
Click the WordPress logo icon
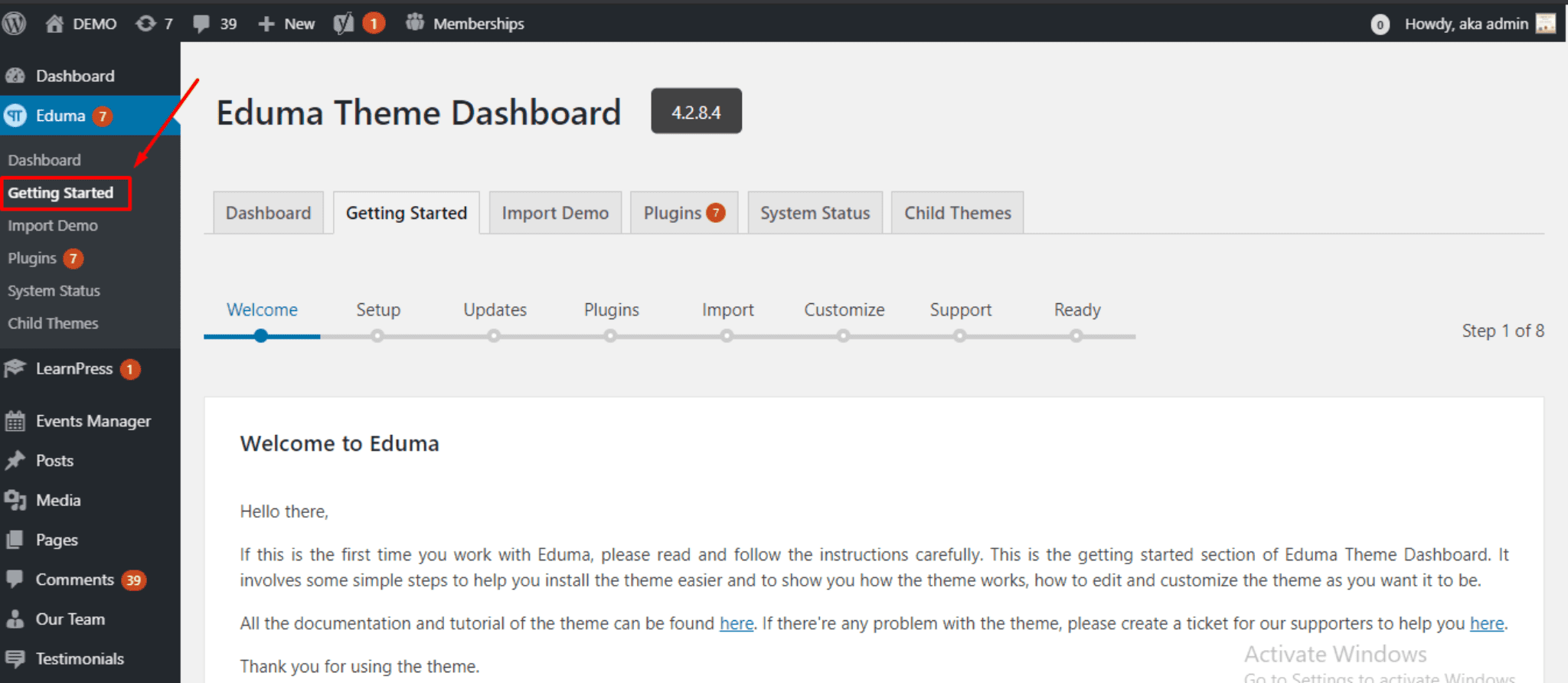click(14, 24)
